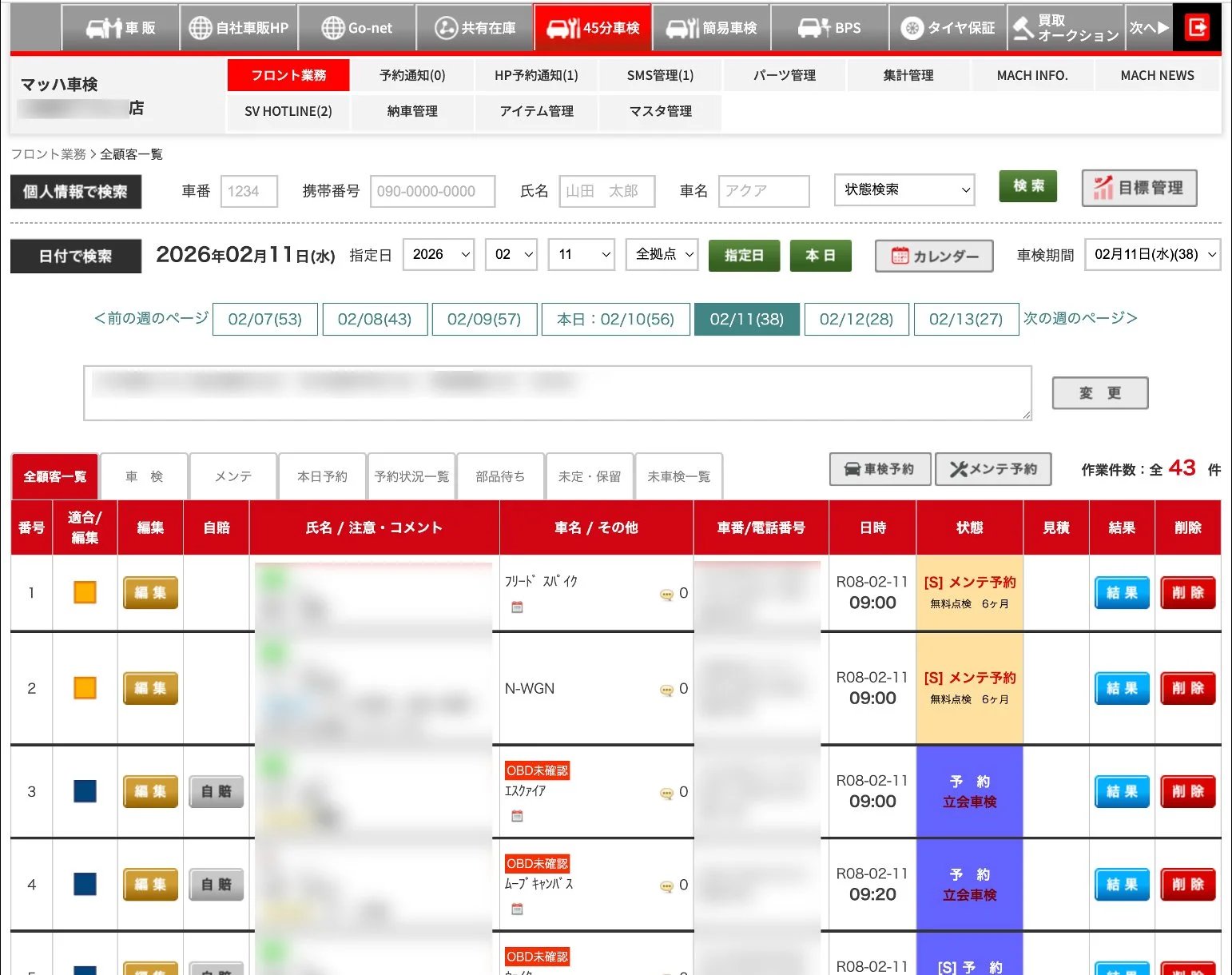Click the calendar icon under フリード スパイク
This screenshot has width=1232, height=975.
(517, 607)
